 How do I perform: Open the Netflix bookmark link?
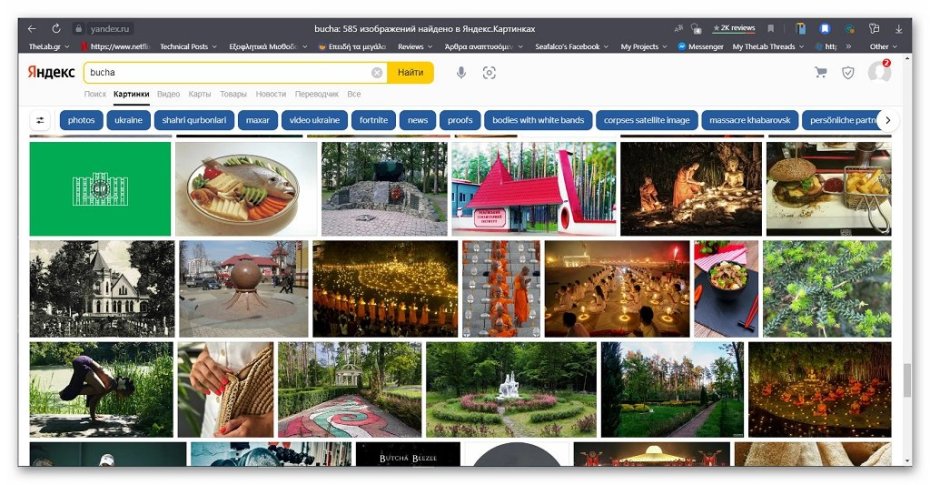(x=115, y=46)
